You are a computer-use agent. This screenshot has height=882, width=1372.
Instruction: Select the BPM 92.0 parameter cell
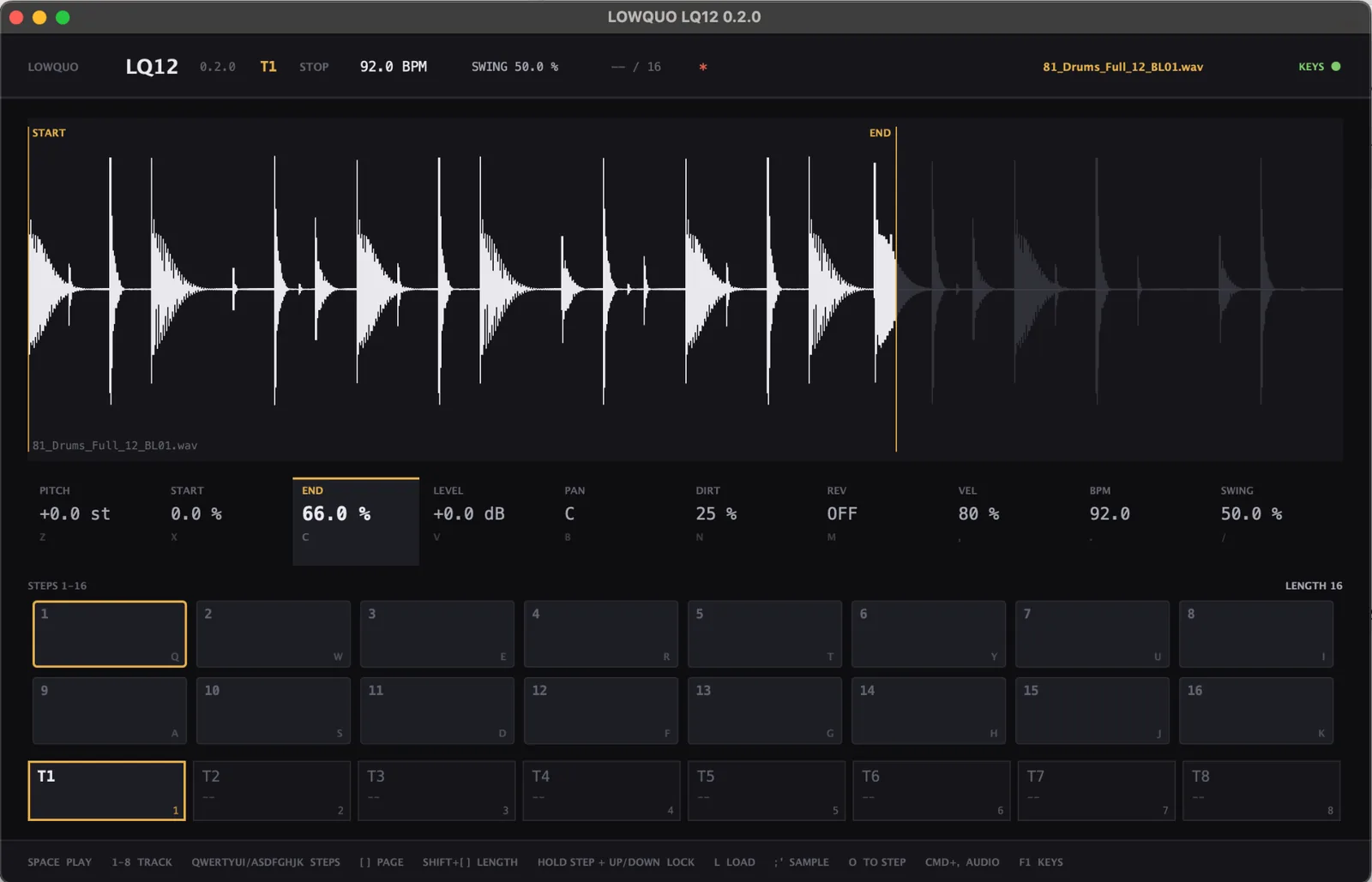pyautogui.click(x=1143, y=521)
